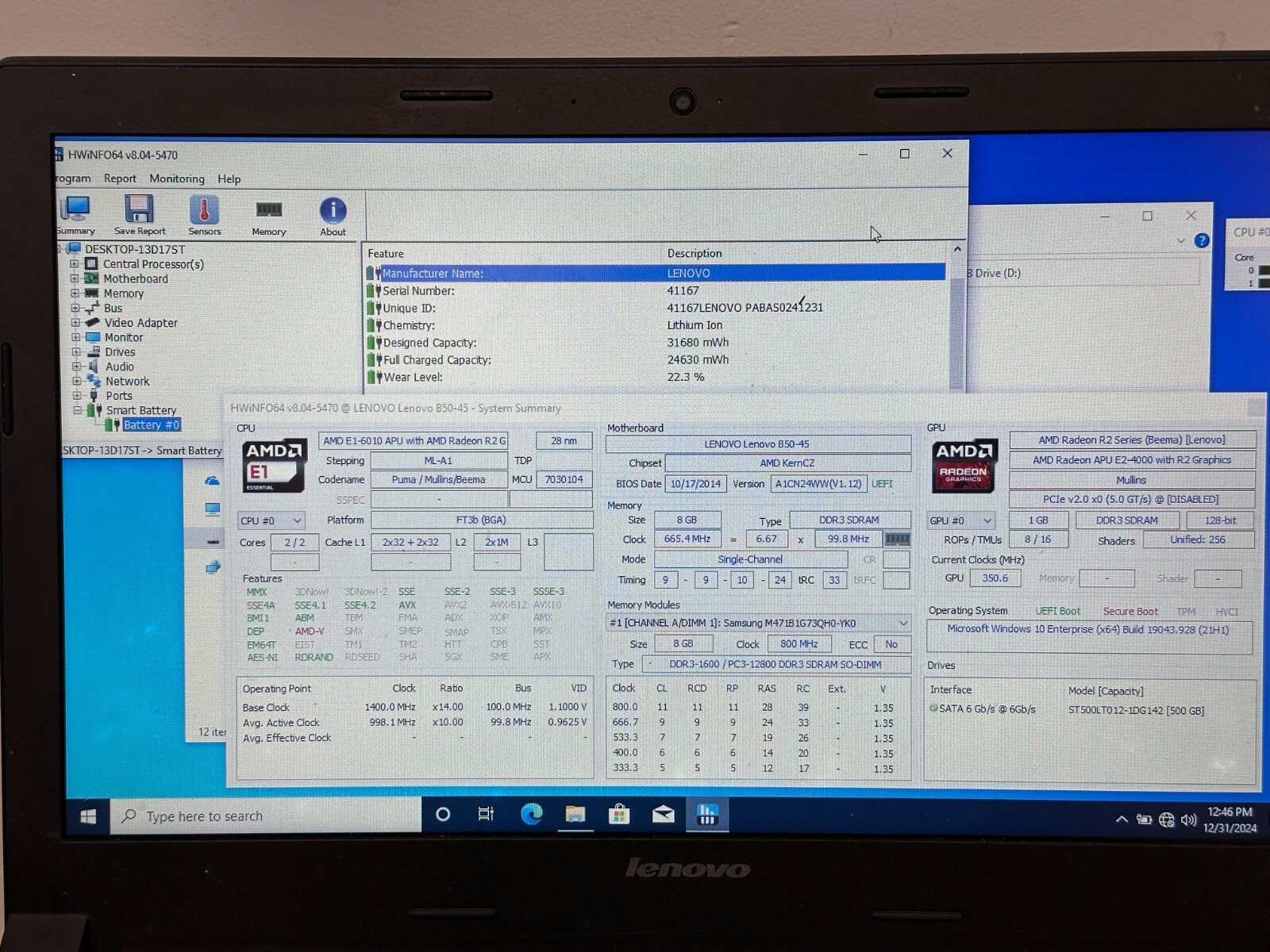The width and height of the screenshot is (1270, 952).
Task: Select the Network tree item
Action: coord(128,381)
